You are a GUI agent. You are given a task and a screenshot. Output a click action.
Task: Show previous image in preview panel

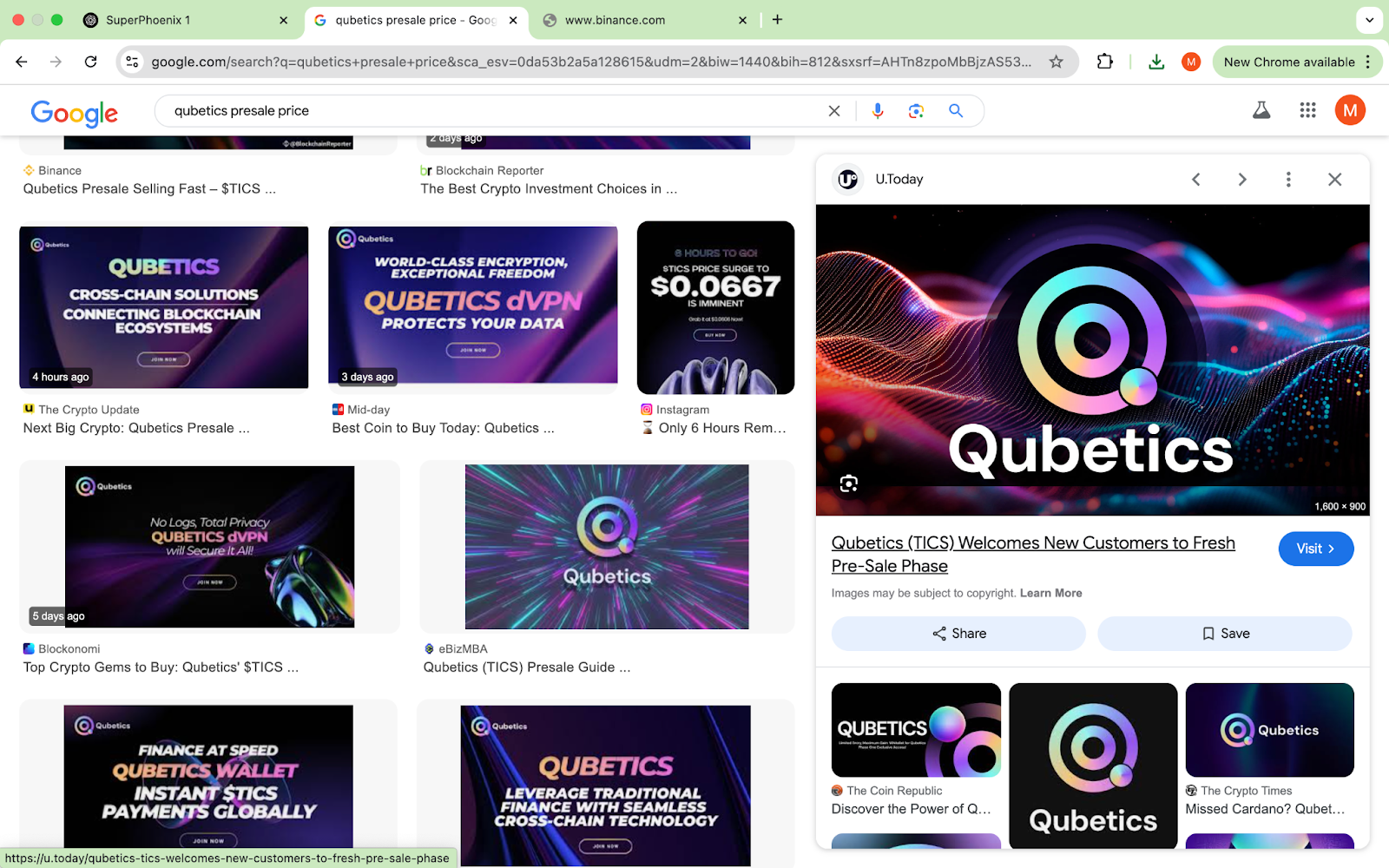1196,179
